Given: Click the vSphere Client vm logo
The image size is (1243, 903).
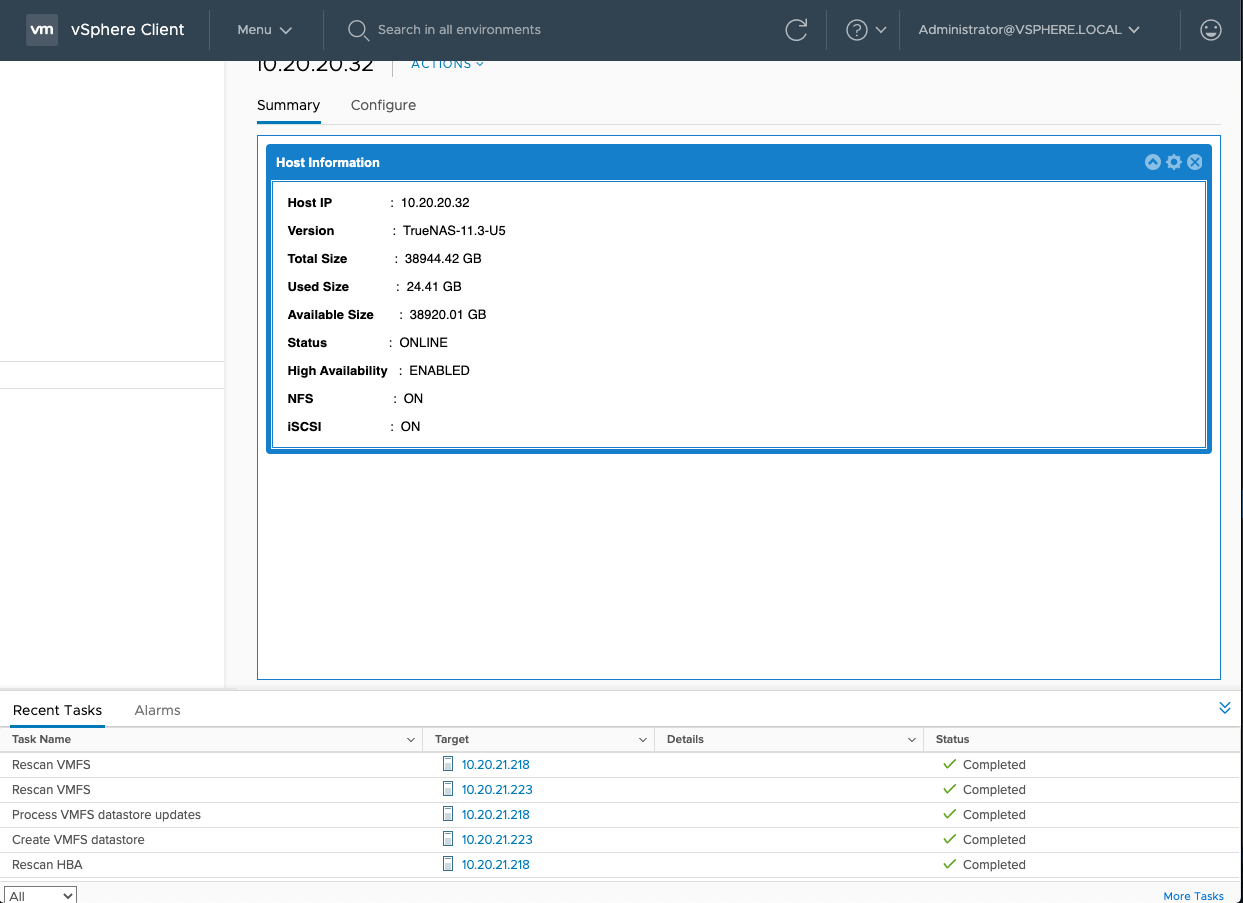Looking at the screenshot, I should [41, 30].
